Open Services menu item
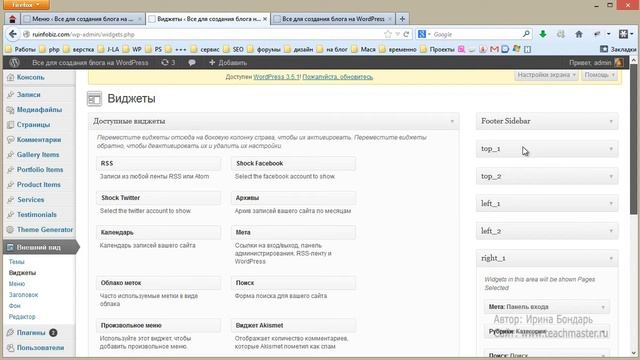 (x=30, y=200)
